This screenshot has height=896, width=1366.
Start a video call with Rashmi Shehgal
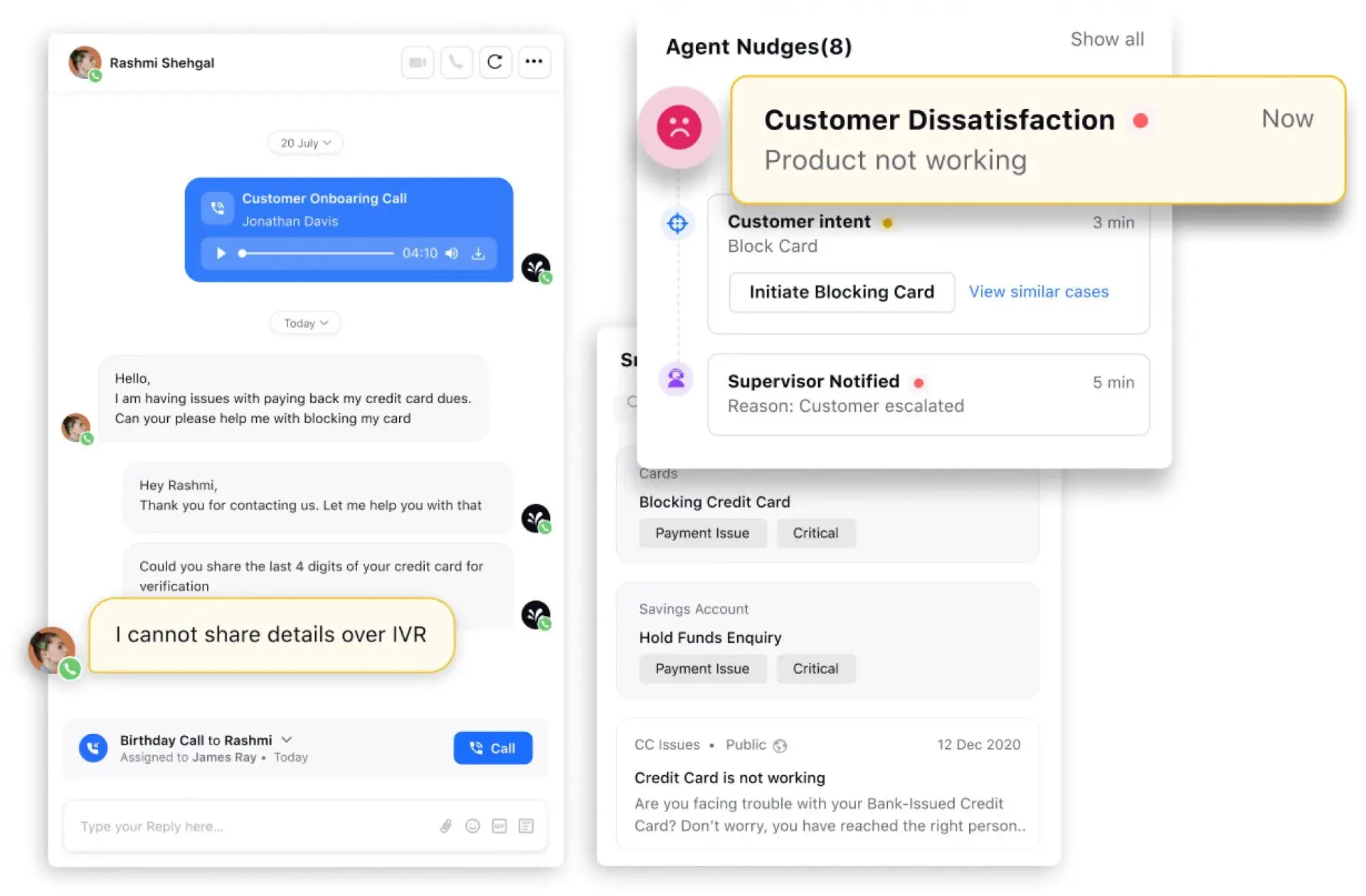pos(418,63)
